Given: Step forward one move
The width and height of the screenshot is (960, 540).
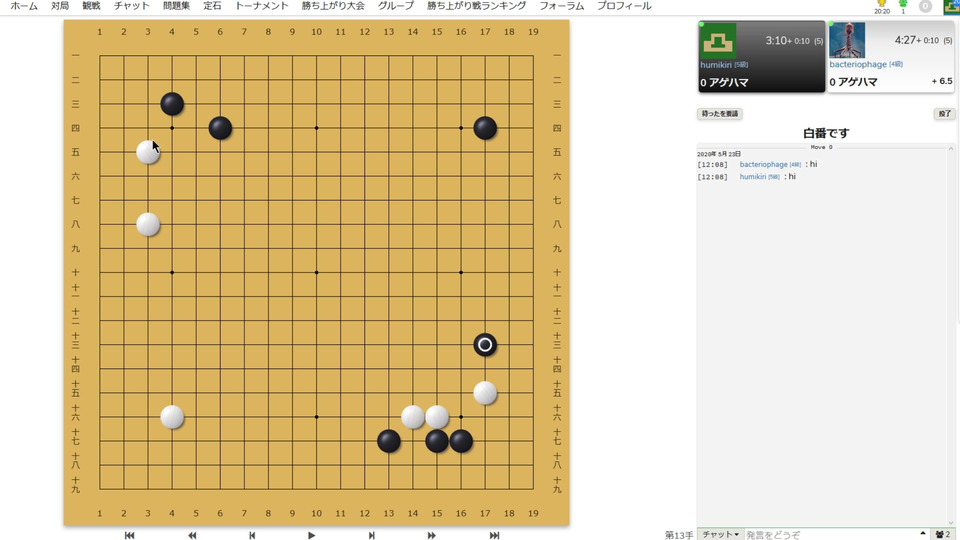Looking at the screenshot, I should point(372,535).
